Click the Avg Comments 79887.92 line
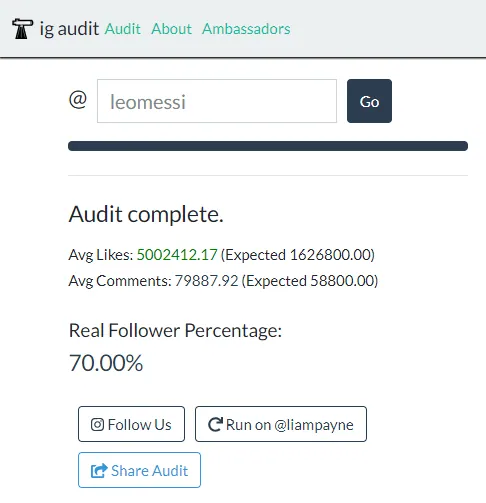This screenshot has height=503, width=486. [223, 281]
